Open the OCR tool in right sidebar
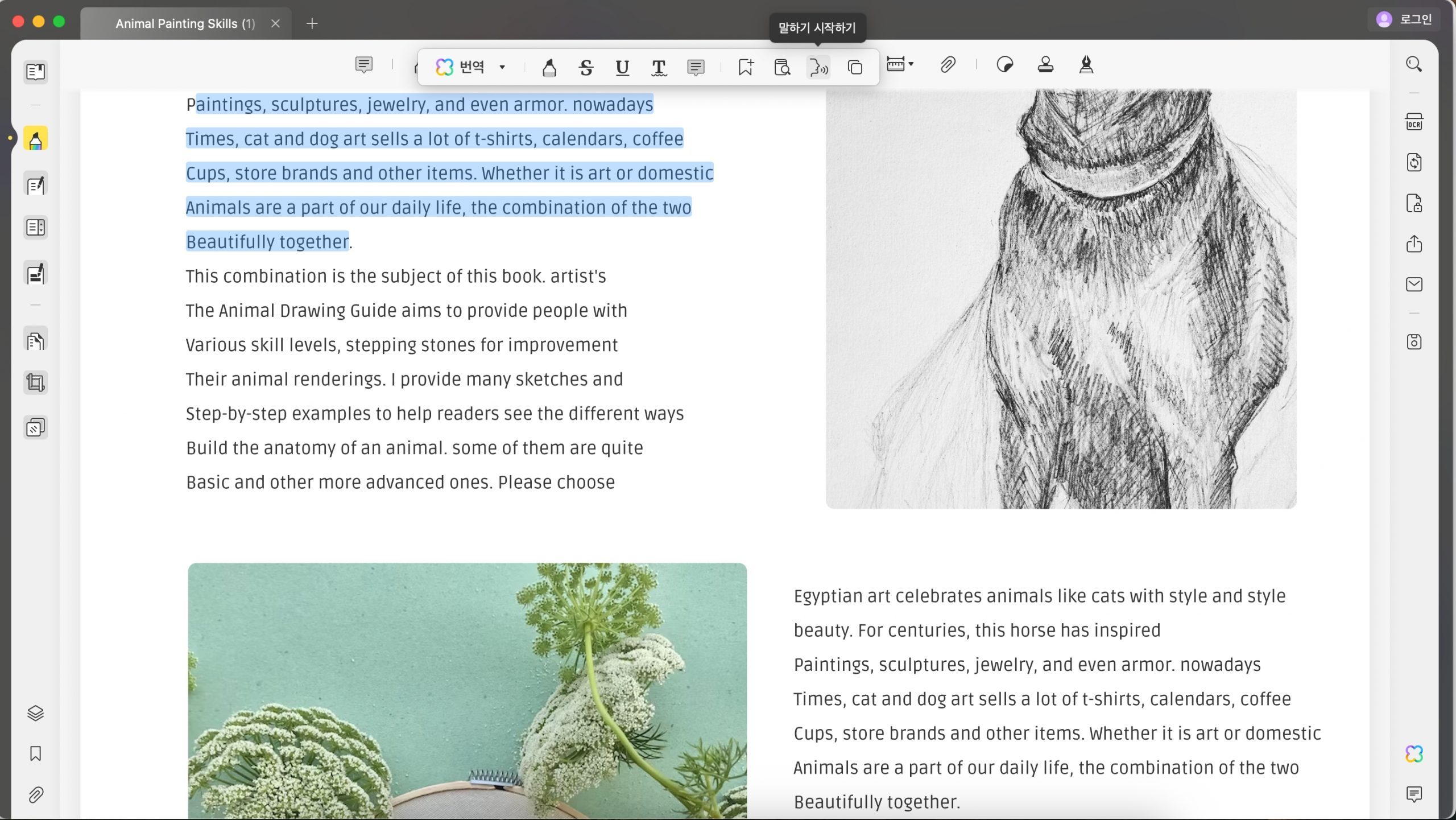Image resolution: width=1456 pixels, height=820 pixels. click(1414, 122)
